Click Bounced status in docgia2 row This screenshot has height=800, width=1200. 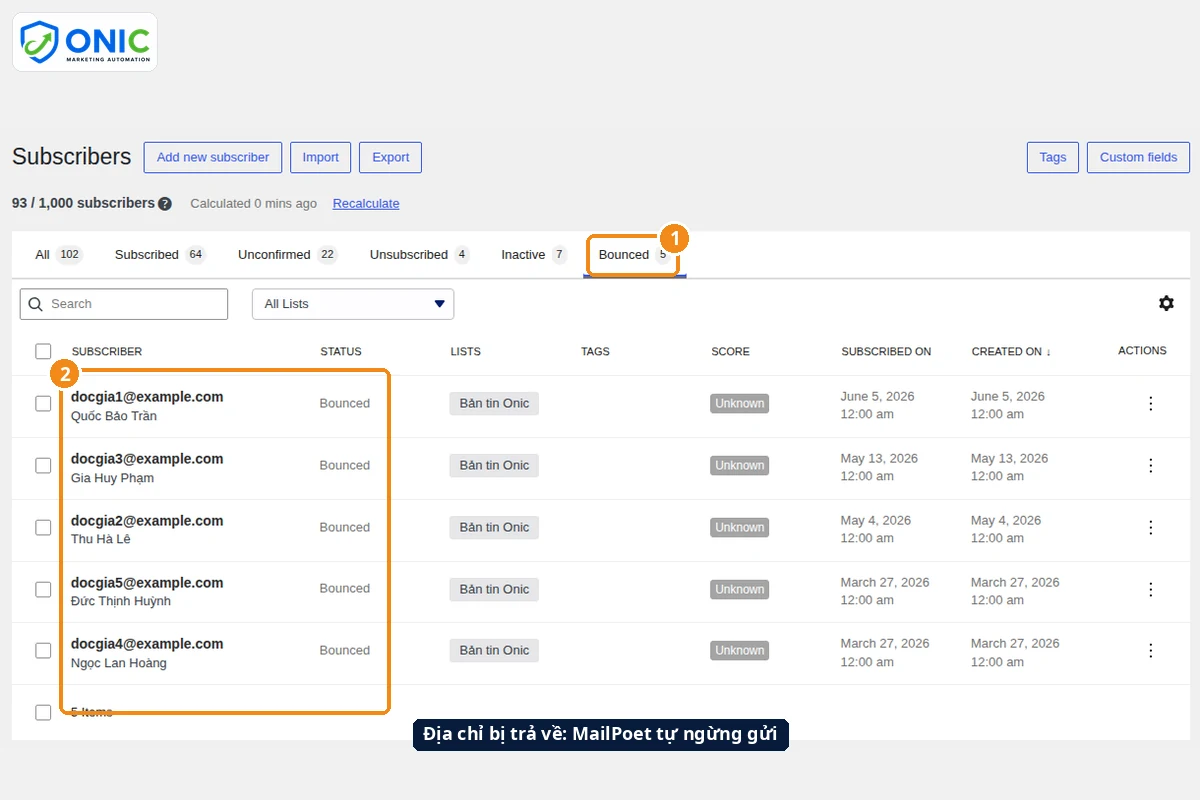tap(345, 528)
